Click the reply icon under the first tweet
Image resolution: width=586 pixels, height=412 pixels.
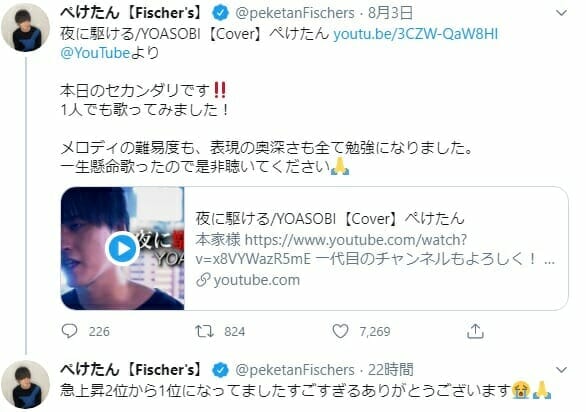(x=69, y=331)
